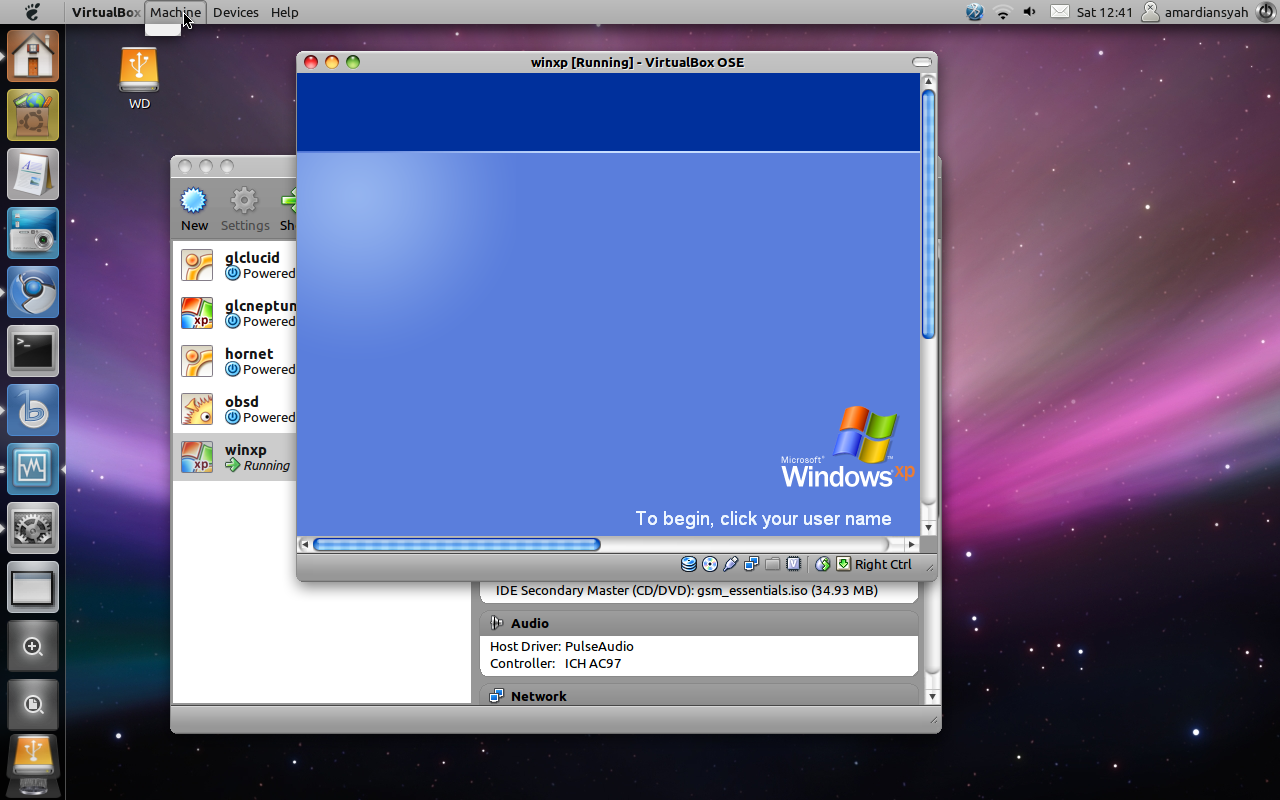Screen dimensions: 1280x800
Task: Click the power session button
Action: 1265,12
